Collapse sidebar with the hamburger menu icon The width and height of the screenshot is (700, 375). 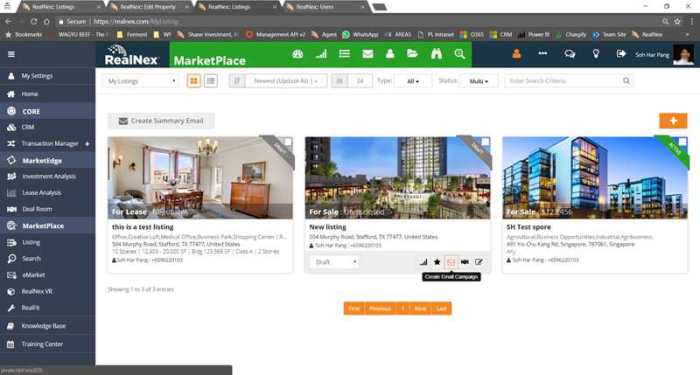pyautogui.click(x=11, y=54)
